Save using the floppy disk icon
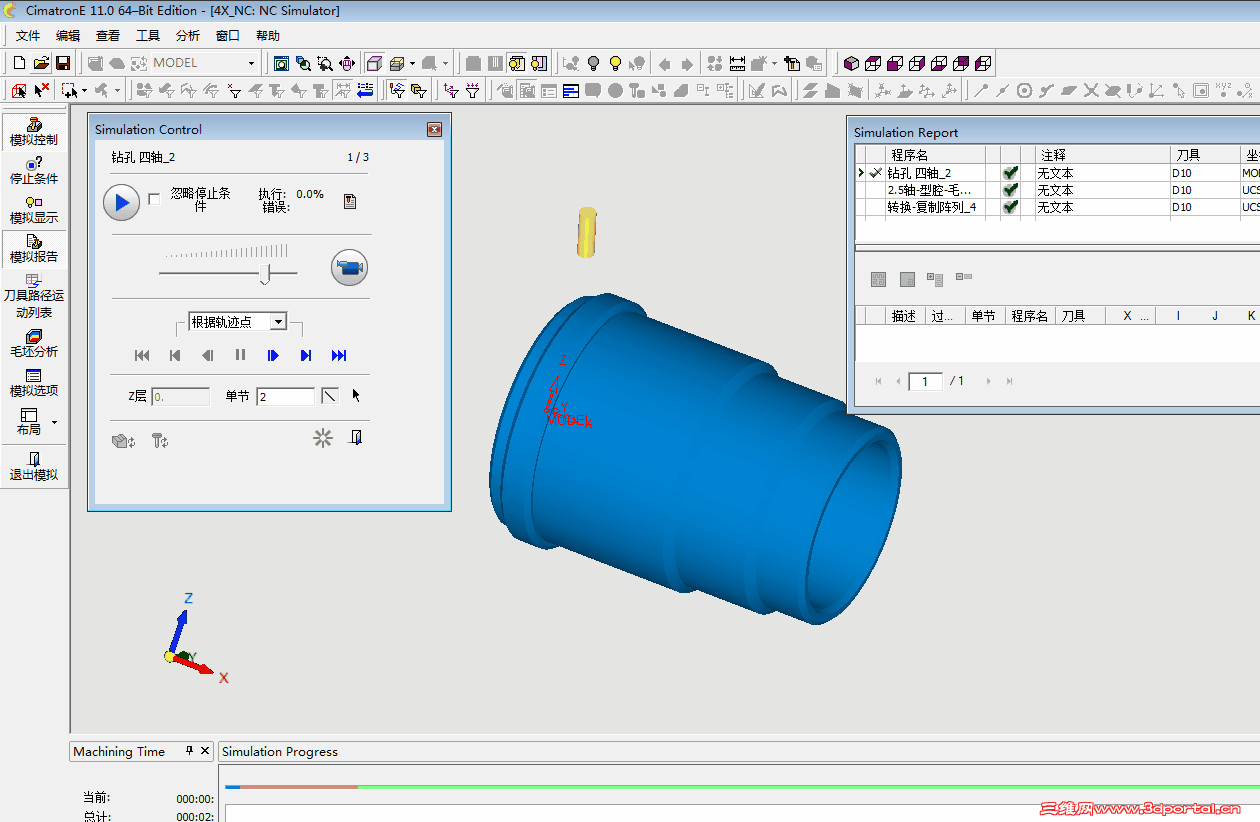1260x822 pixels. pos(63,63)
